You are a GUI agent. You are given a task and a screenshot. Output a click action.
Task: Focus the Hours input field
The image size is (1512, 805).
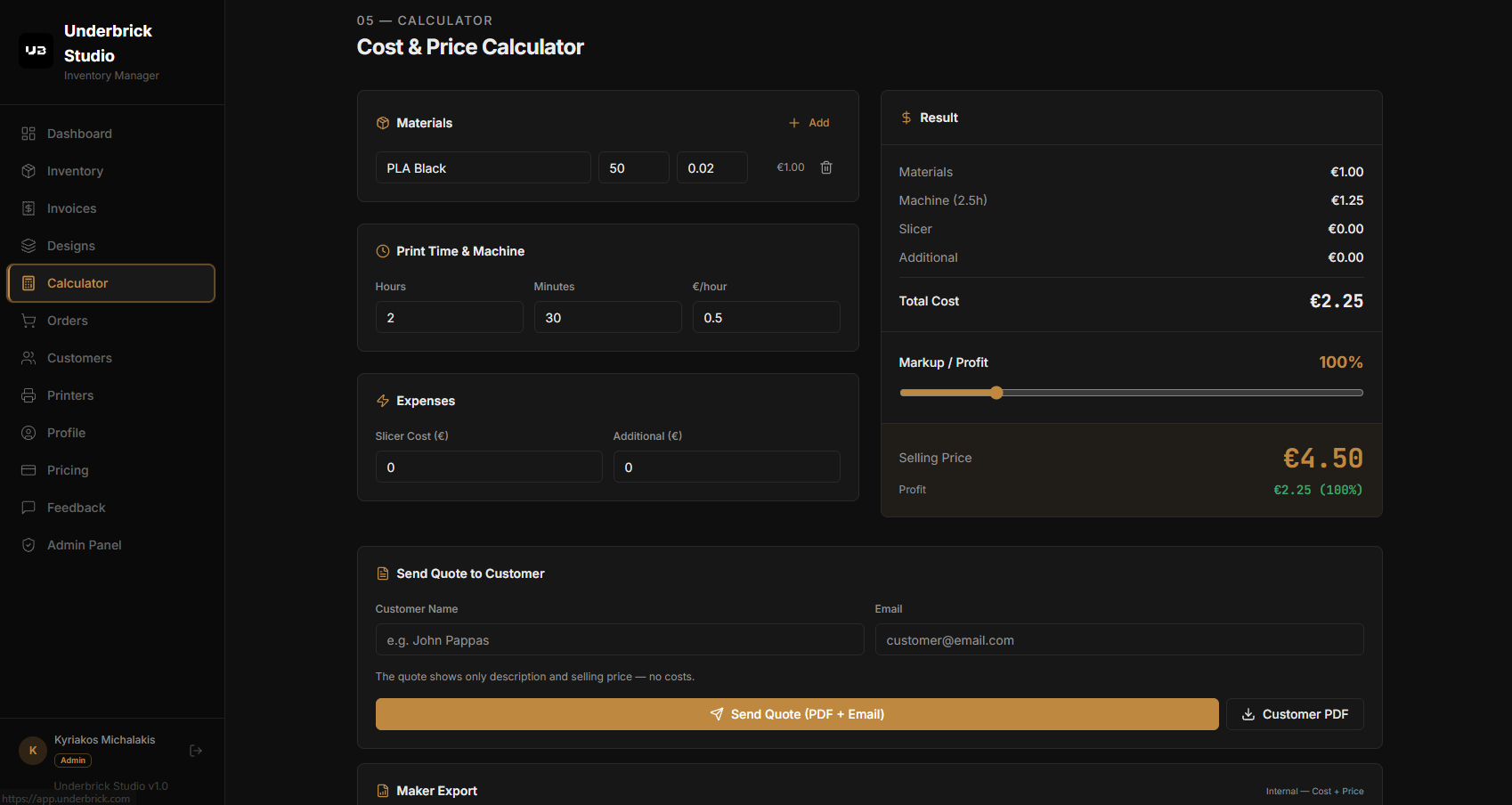tap(450, 317)
